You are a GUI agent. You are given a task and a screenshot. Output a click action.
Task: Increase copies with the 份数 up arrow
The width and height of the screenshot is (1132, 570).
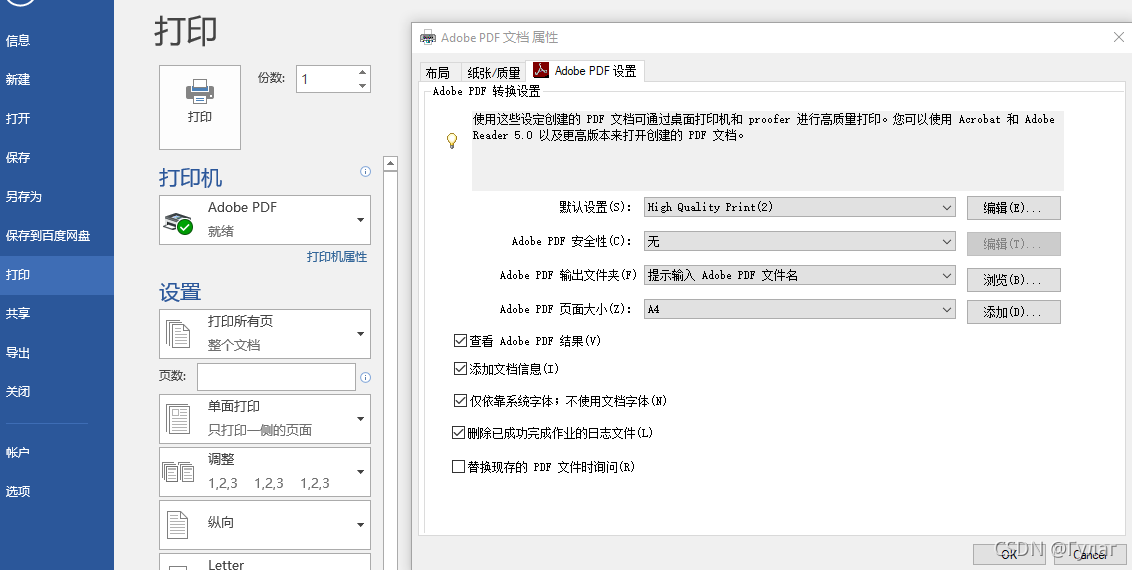[x=362, y=71]
